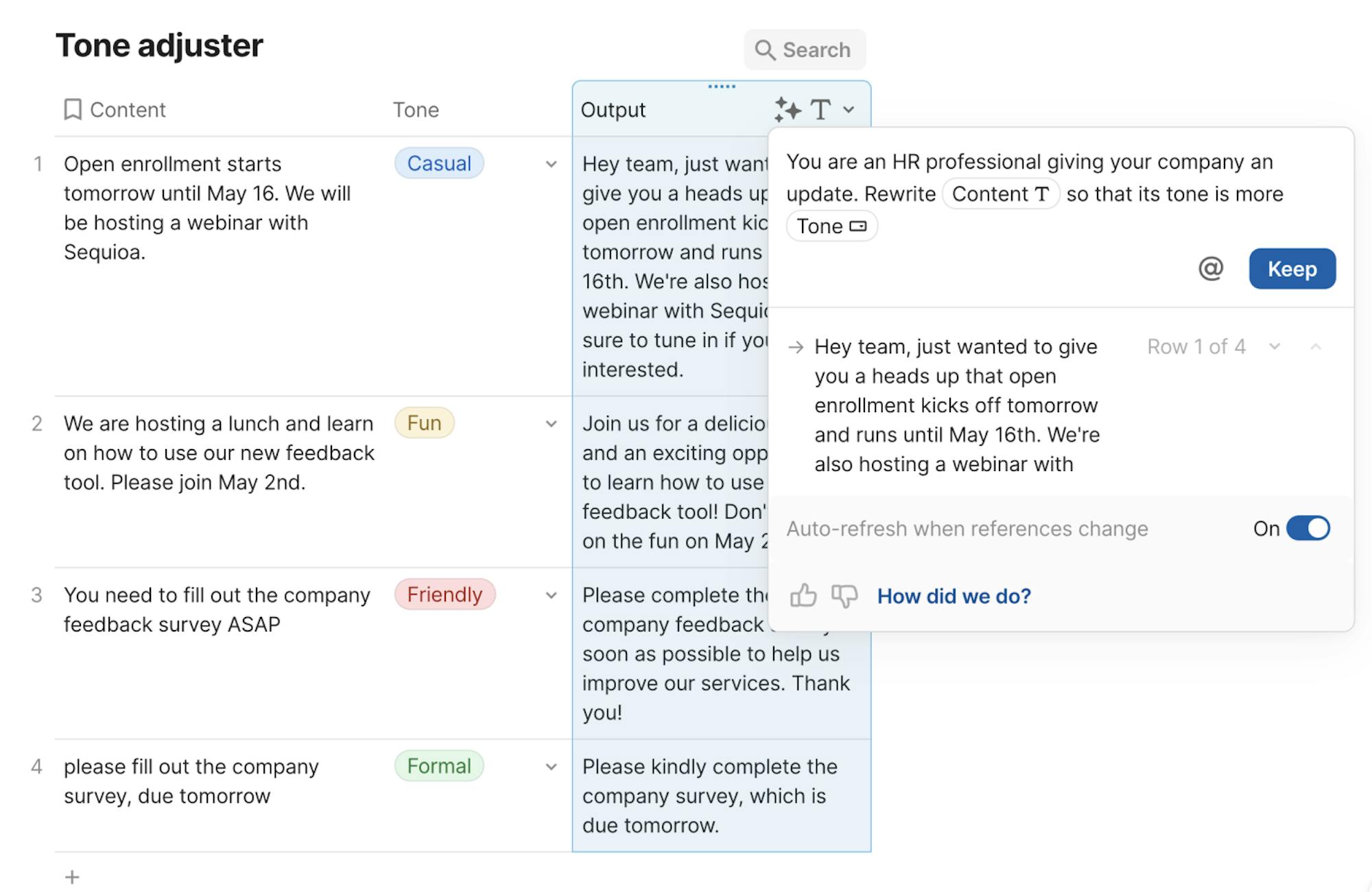
Task: Go to next row preview with down chevron
Action: 1275,347
